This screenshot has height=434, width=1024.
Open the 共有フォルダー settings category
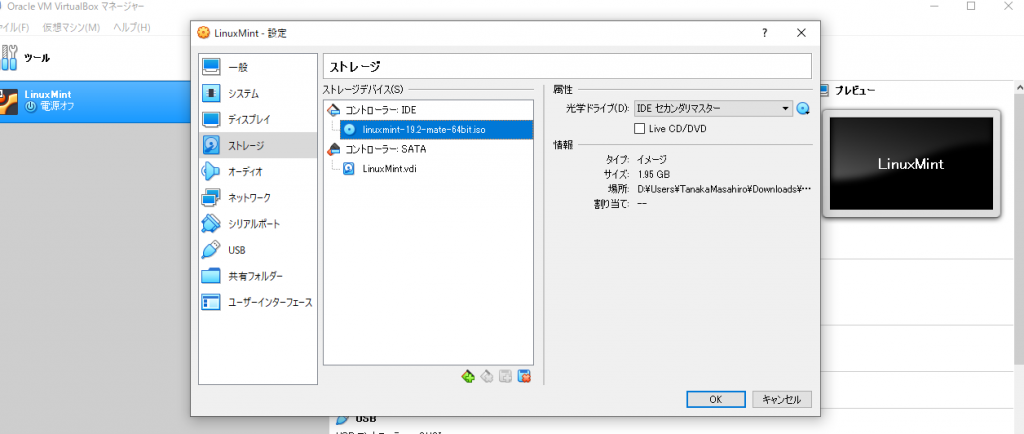(257, 276)
